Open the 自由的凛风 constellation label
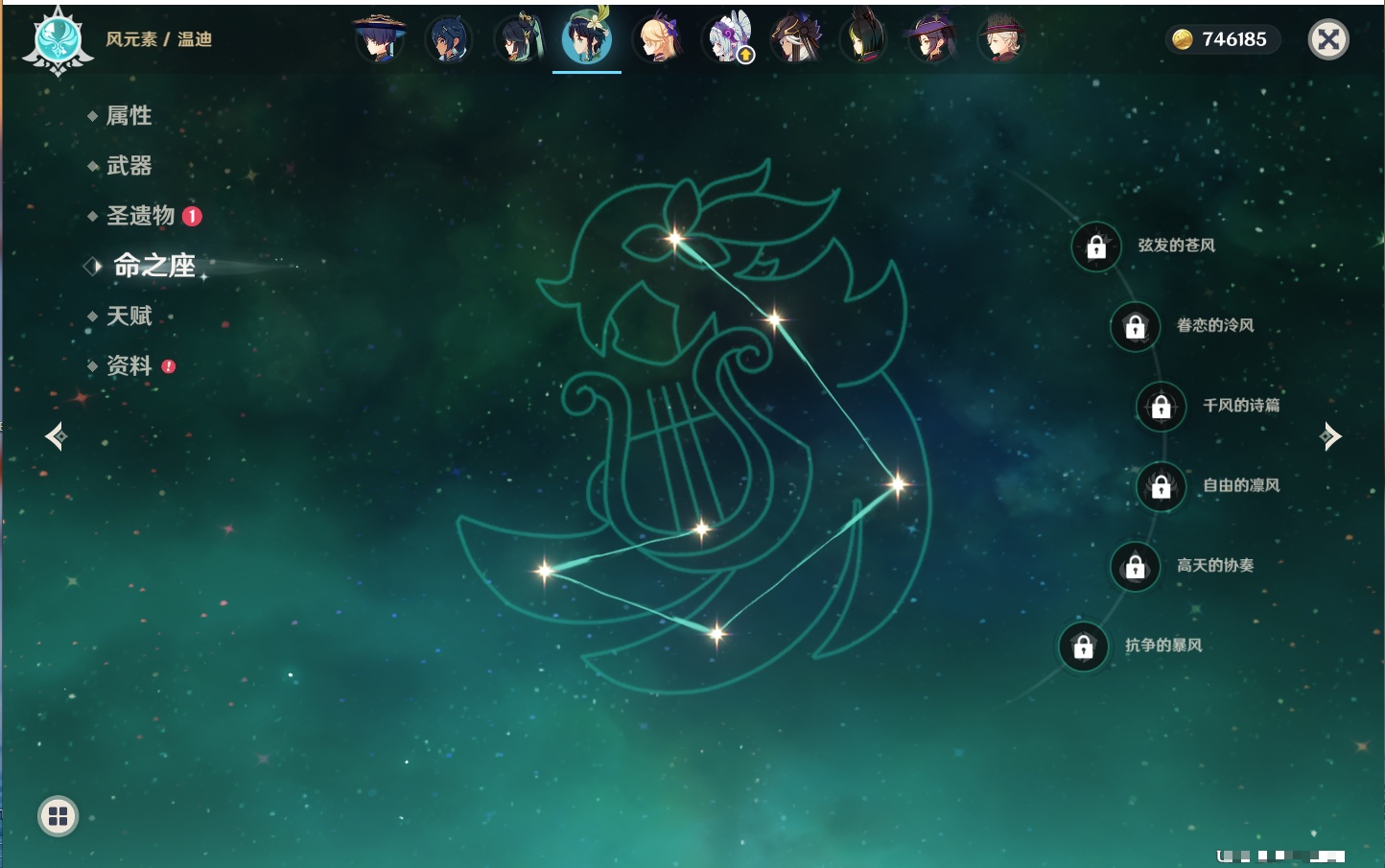1385x868 pixels. tap(1241, 485)
